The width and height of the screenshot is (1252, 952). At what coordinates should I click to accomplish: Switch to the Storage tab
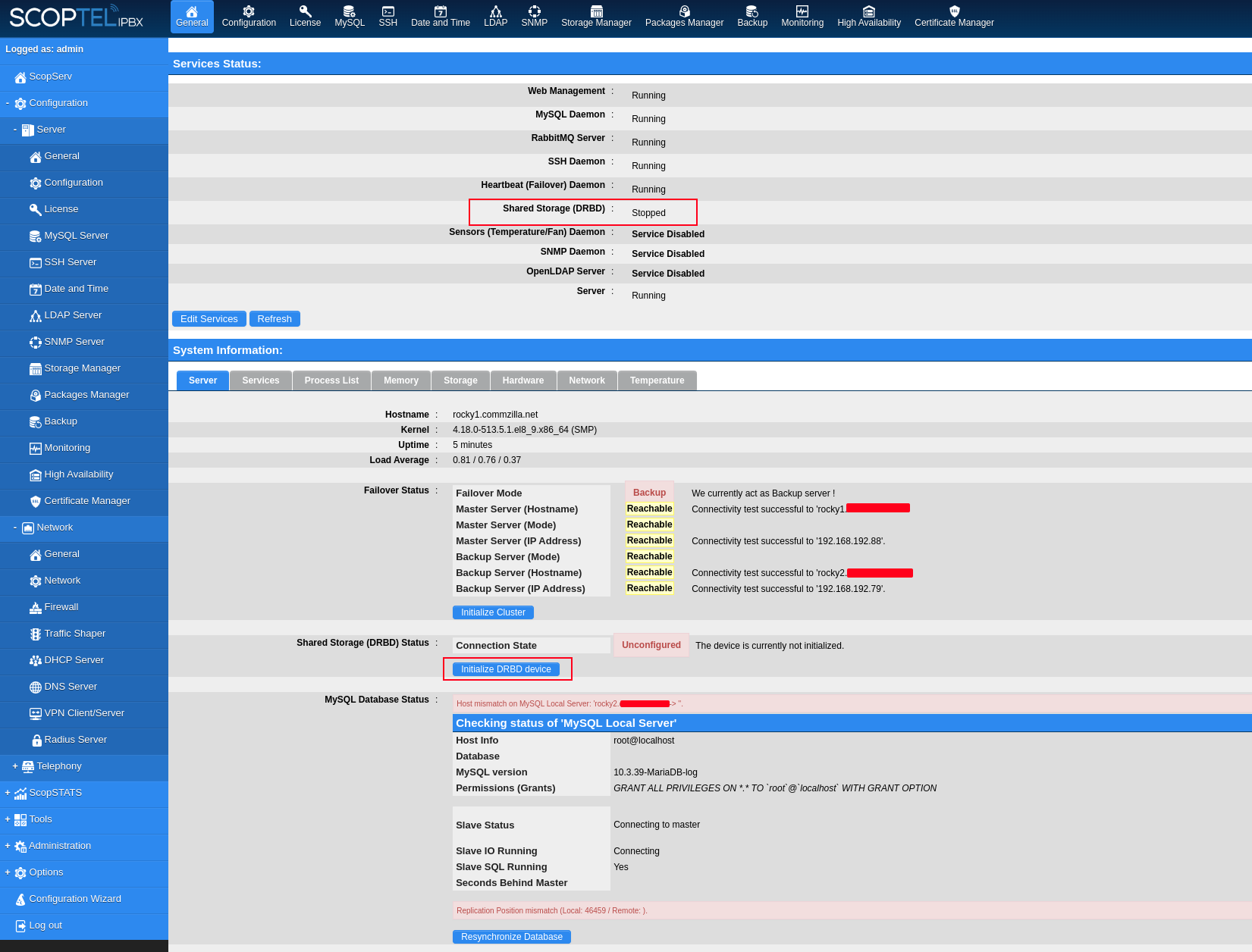point(460,380)
